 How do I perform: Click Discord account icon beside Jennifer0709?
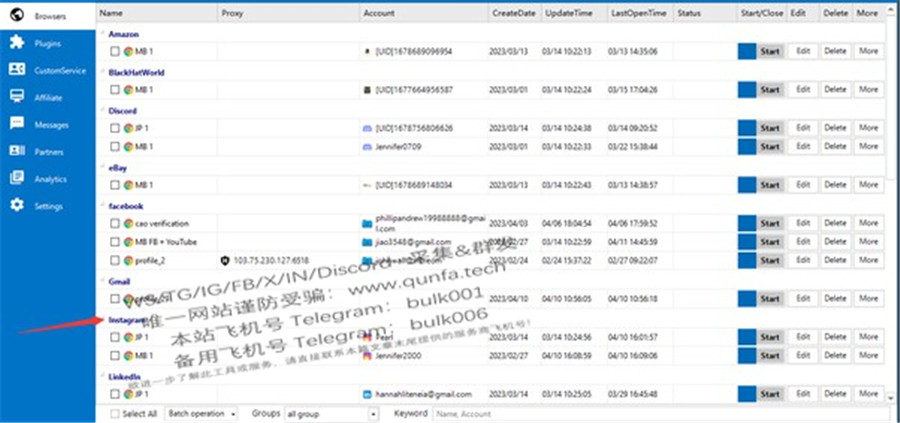[x=367, y=146]
